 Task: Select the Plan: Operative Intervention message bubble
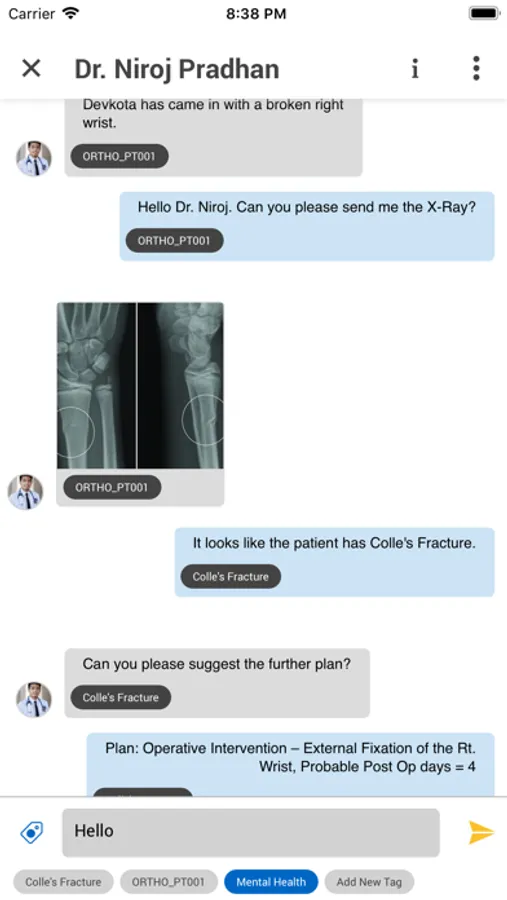click(x=291, y=765)
